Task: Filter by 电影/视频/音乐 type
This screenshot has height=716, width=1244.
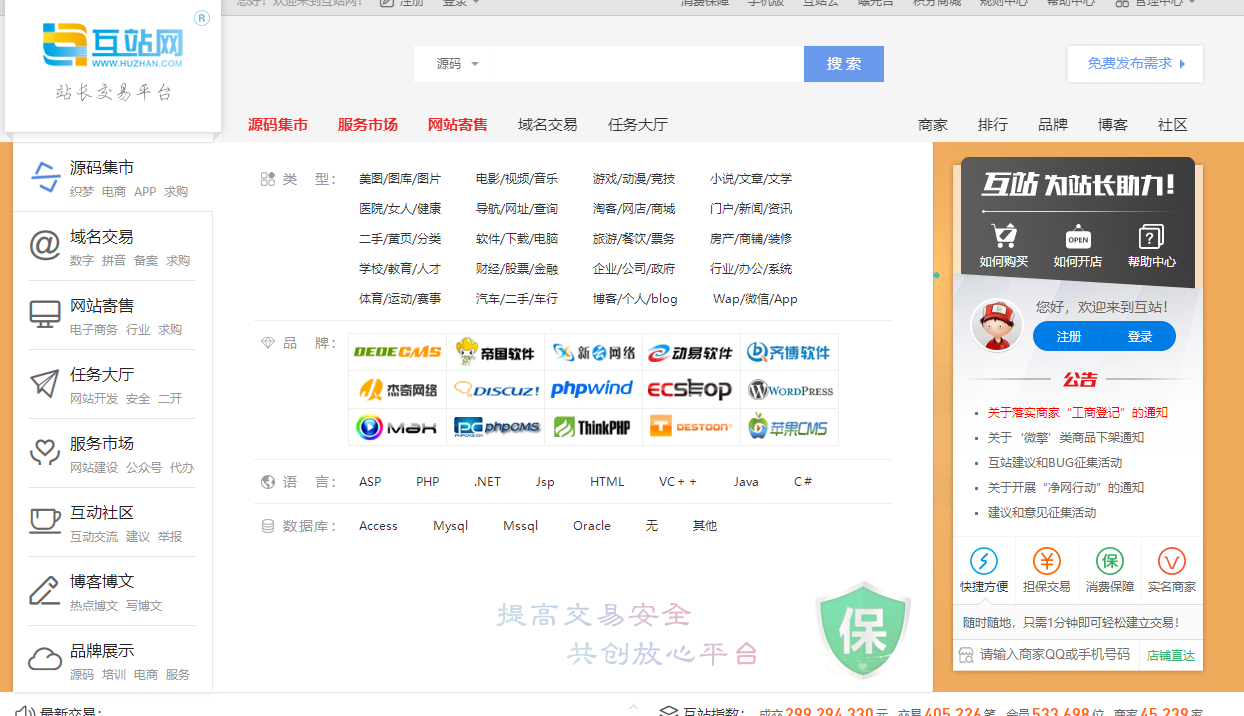Action: (517, 179)
